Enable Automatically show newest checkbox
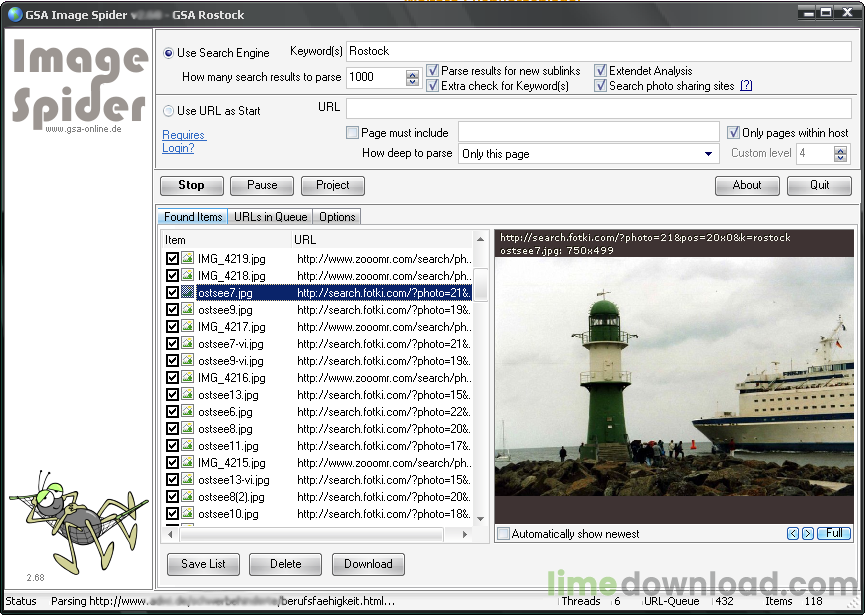This screenshot has height=615, width=865. click(x=504, y=534)
